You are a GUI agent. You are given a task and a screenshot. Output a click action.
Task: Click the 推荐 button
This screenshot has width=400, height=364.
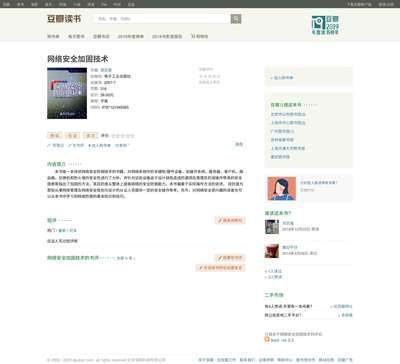[x=239, y=144]
